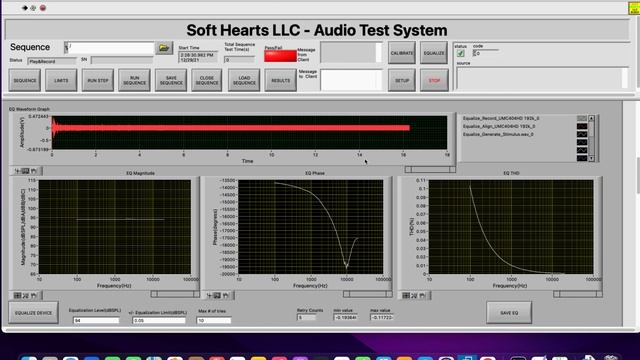Click the Retry Counts field

(307, 317)
